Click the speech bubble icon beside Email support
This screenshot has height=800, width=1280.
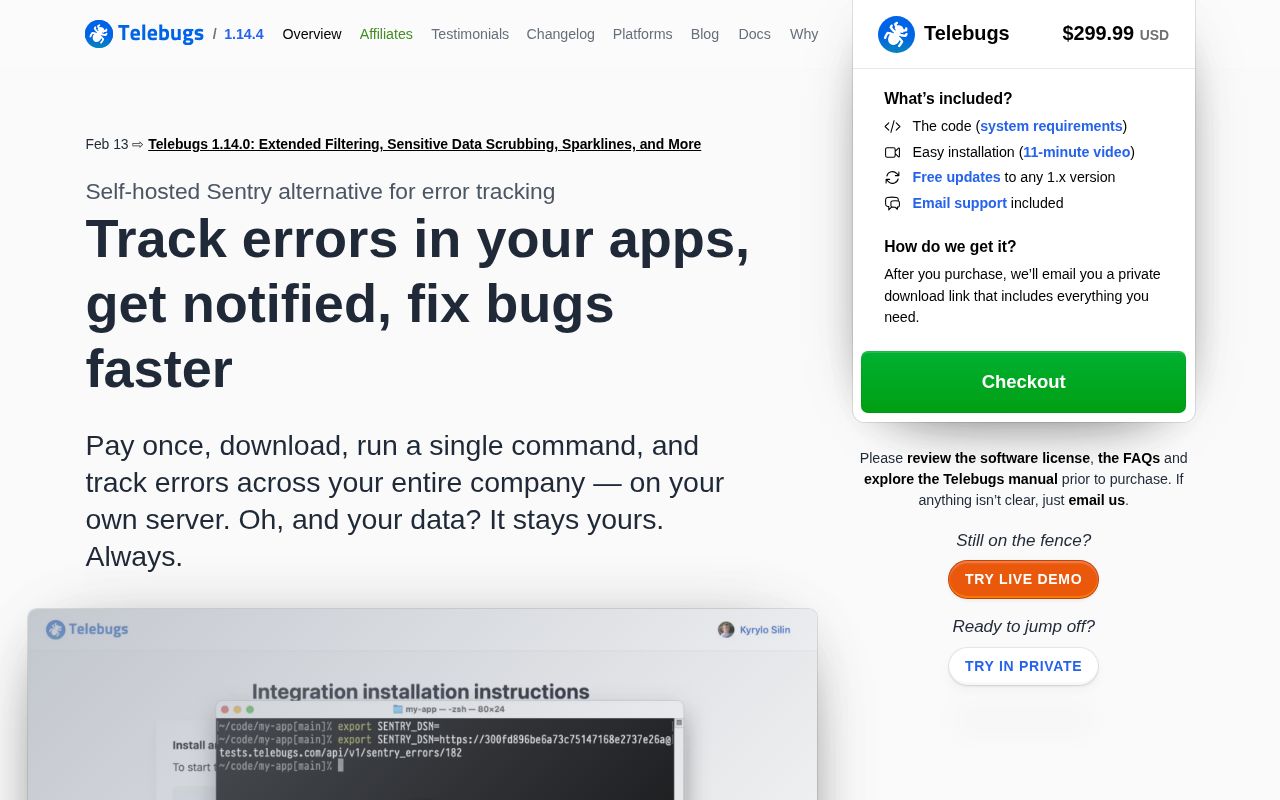tap(892, 203)
